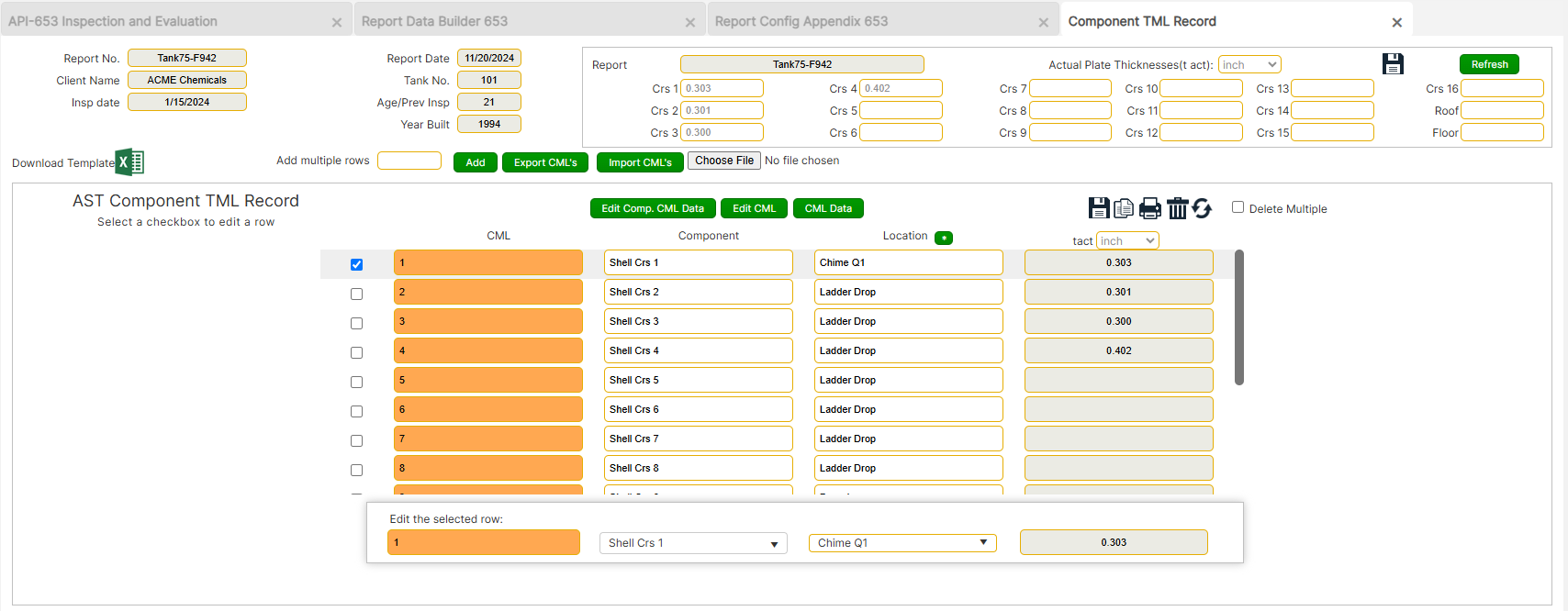
Task: Tick the checkbox for CML row 3
Action: [356, 323]
